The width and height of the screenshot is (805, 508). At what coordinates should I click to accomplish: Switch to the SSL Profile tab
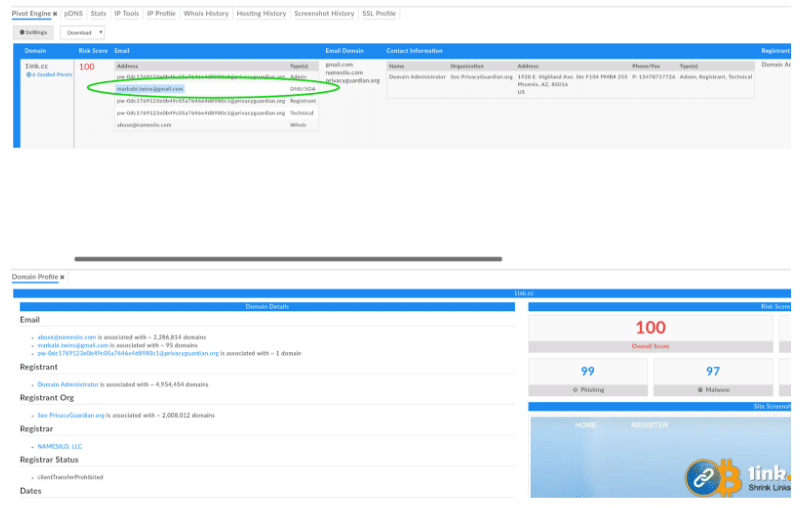point(379,13)
